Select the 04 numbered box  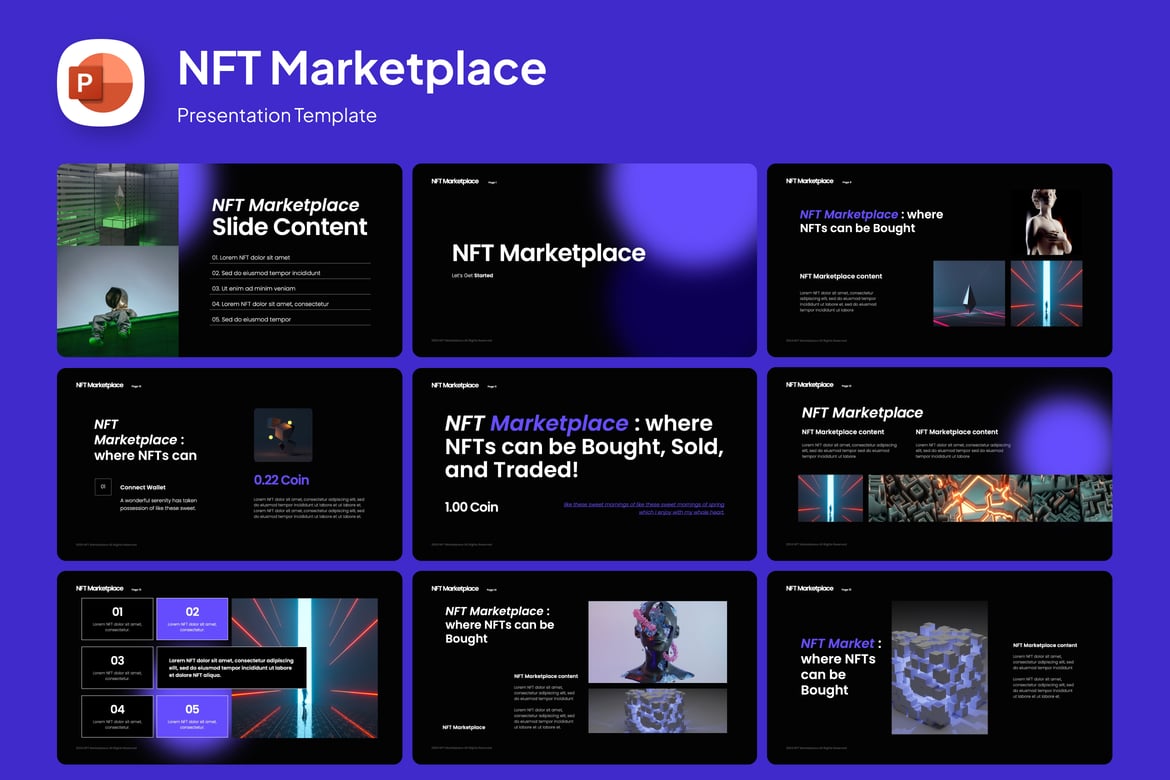coord(117,717)
